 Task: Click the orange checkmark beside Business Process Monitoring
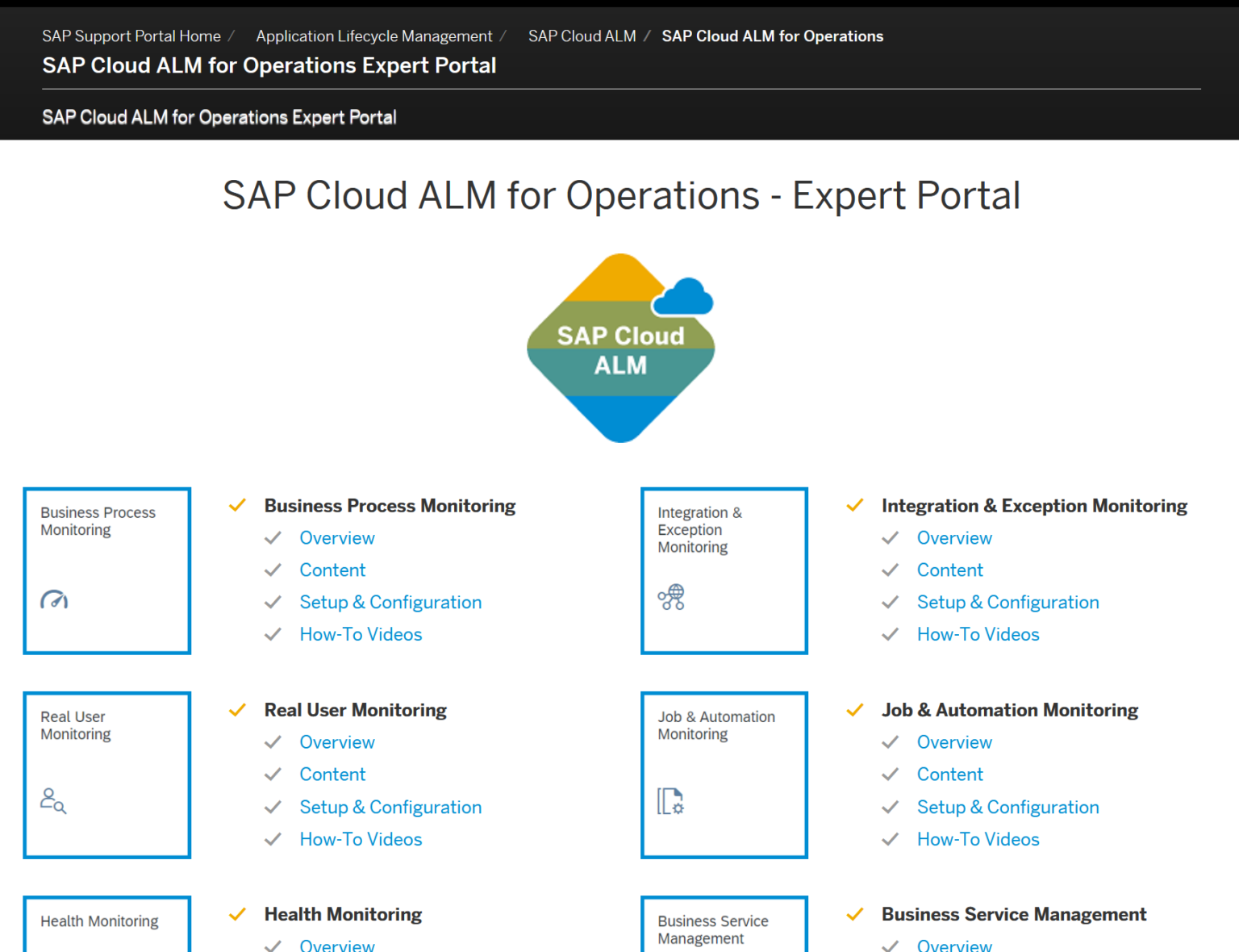pos(237,505)
